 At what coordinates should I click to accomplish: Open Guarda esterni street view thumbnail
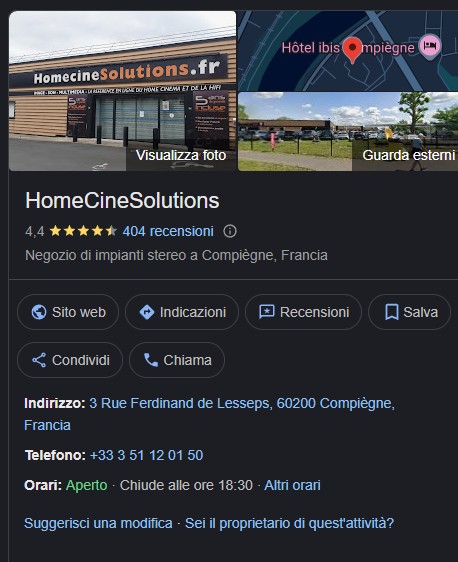(348, 132)
